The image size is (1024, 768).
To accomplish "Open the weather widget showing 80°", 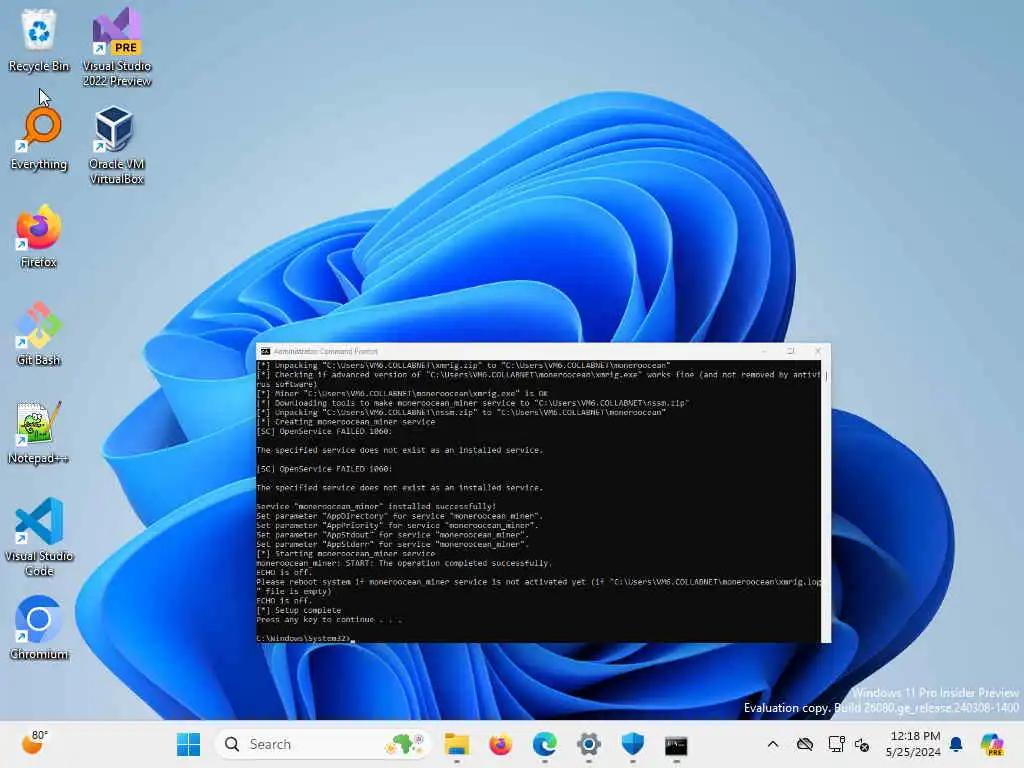I will tap(35, 743).
